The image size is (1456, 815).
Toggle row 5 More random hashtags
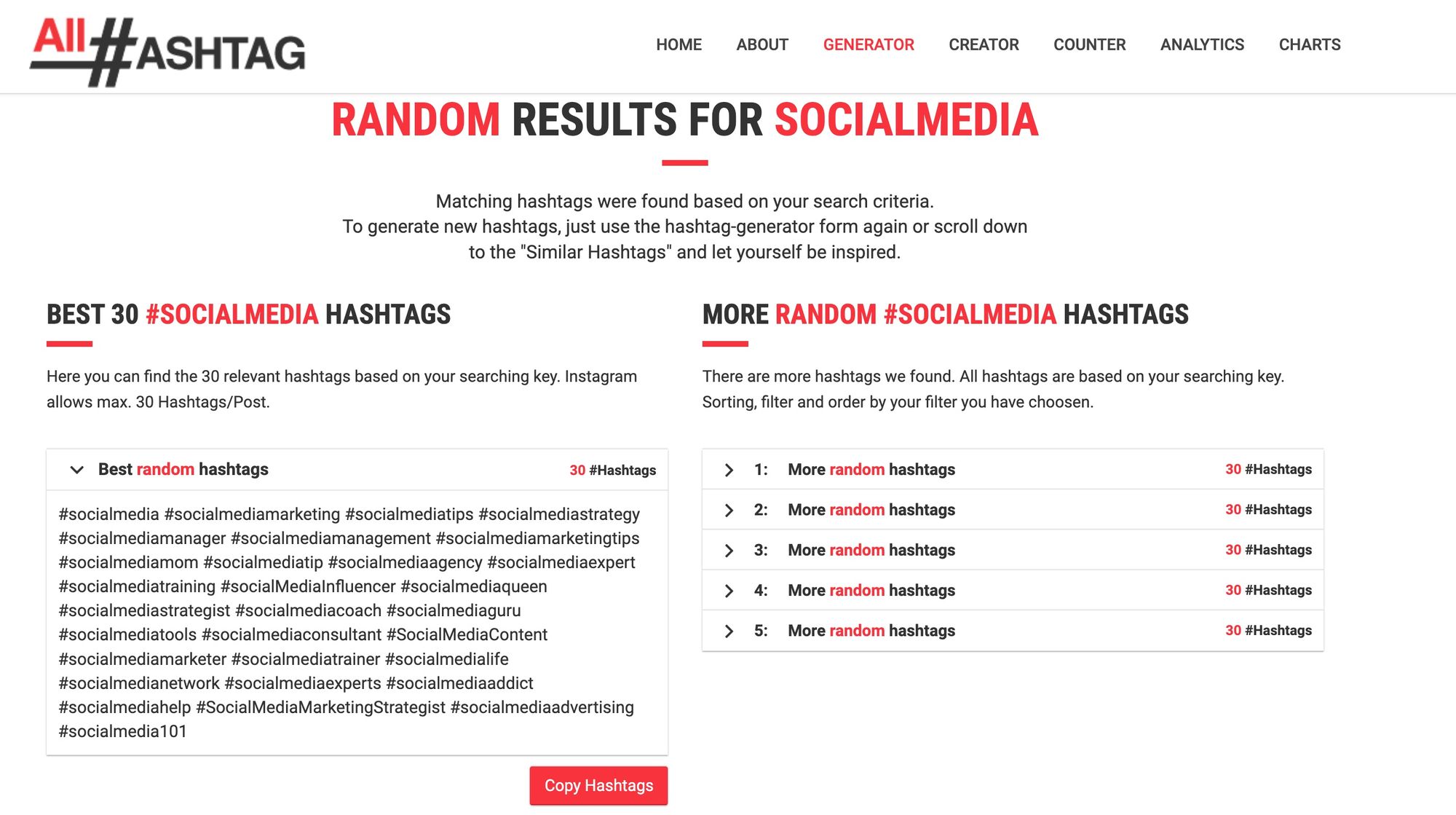tap(730, 630)
